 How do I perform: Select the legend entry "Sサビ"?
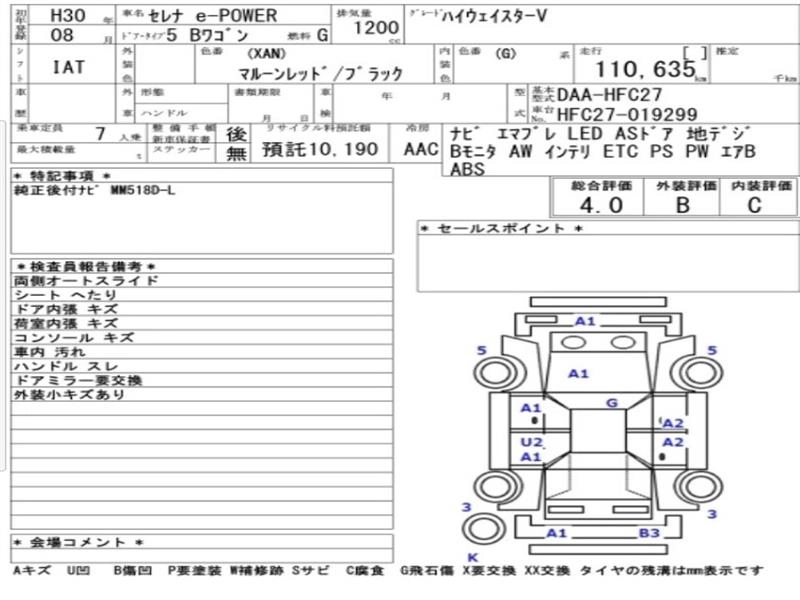(x=311, y=570)
